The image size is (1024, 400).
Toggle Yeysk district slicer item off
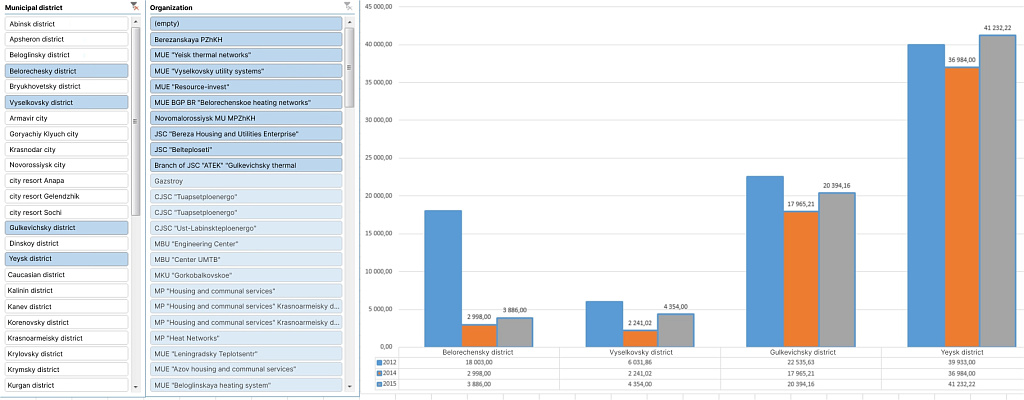[65, 259]
